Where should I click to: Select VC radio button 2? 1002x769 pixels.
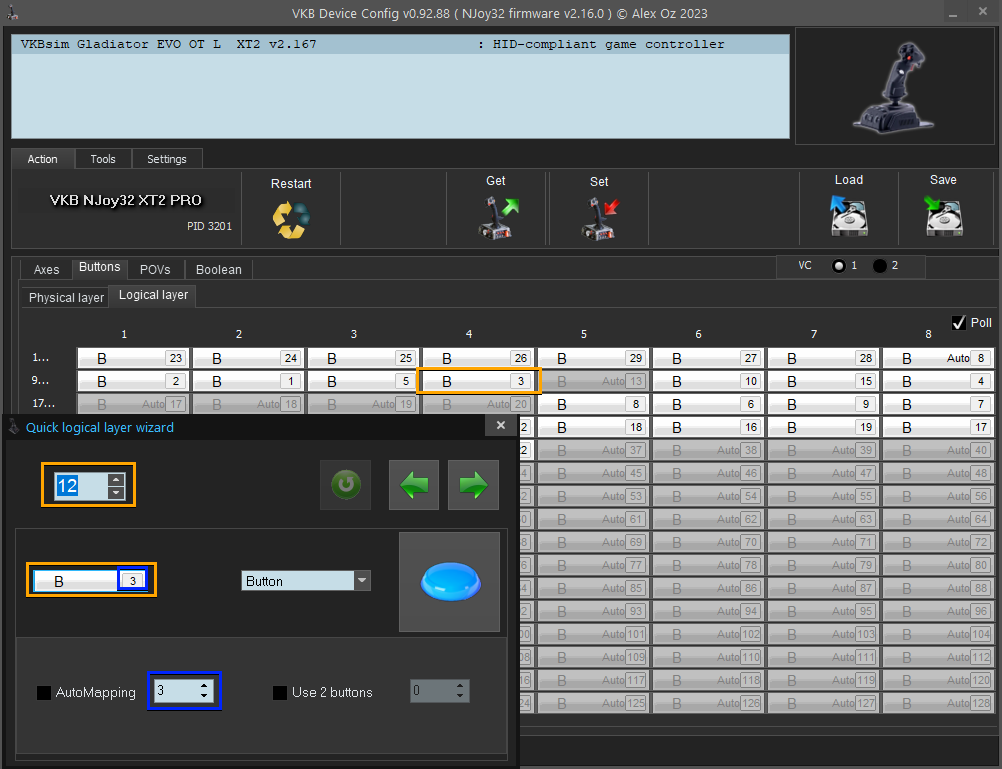879,266
